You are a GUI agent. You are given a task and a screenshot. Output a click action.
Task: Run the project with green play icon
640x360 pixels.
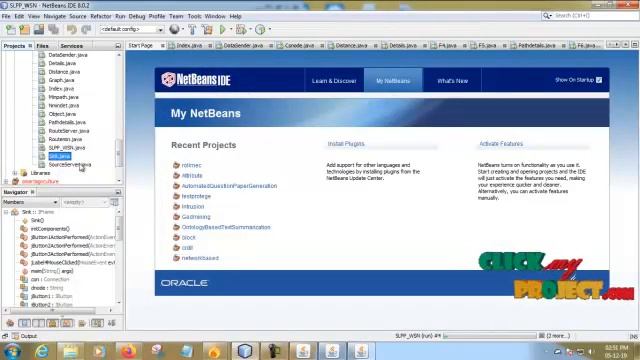click(x=223, y=29)
